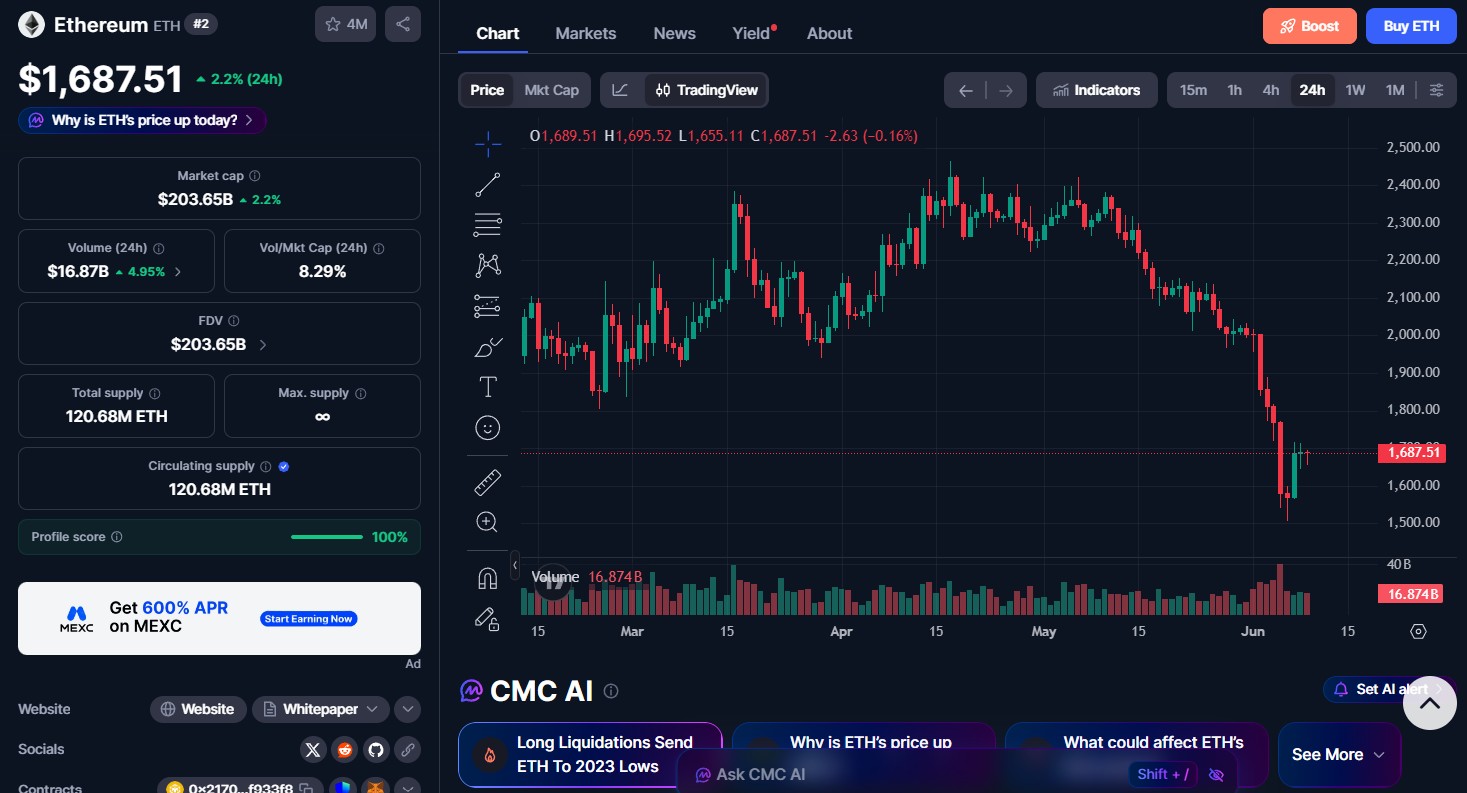
Task: Open the Indicators panel
Action: pyautogui.click(x=1097, y=90)
